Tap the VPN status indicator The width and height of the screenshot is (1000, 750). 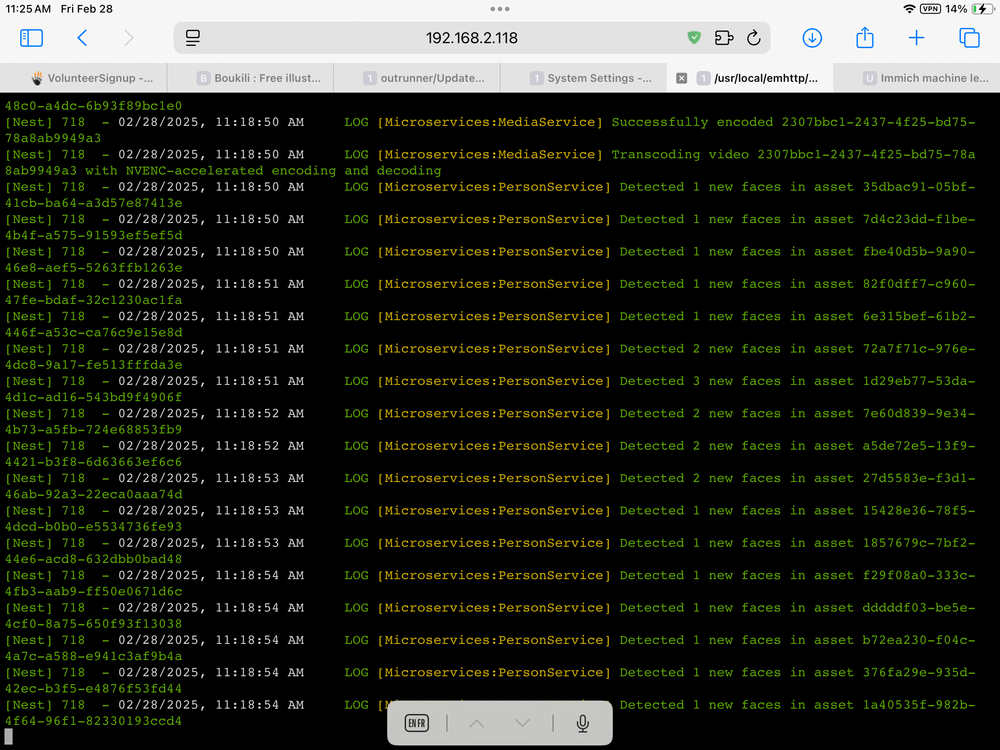tap(930, 9)
